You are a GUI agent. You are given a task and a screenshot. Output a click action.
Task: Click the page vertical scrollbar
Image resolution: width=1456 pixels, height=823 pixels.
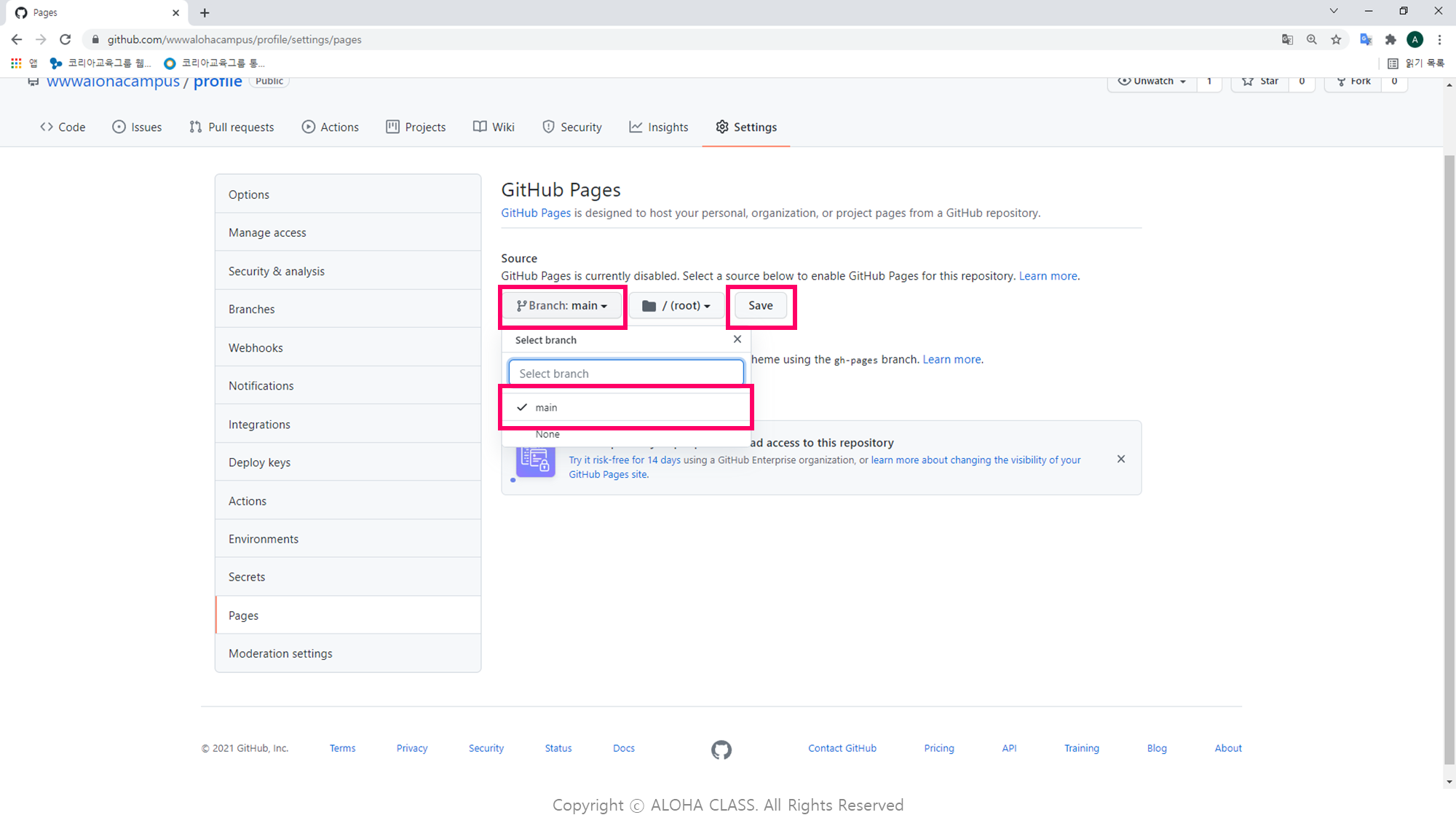[x=1449, y=459]
